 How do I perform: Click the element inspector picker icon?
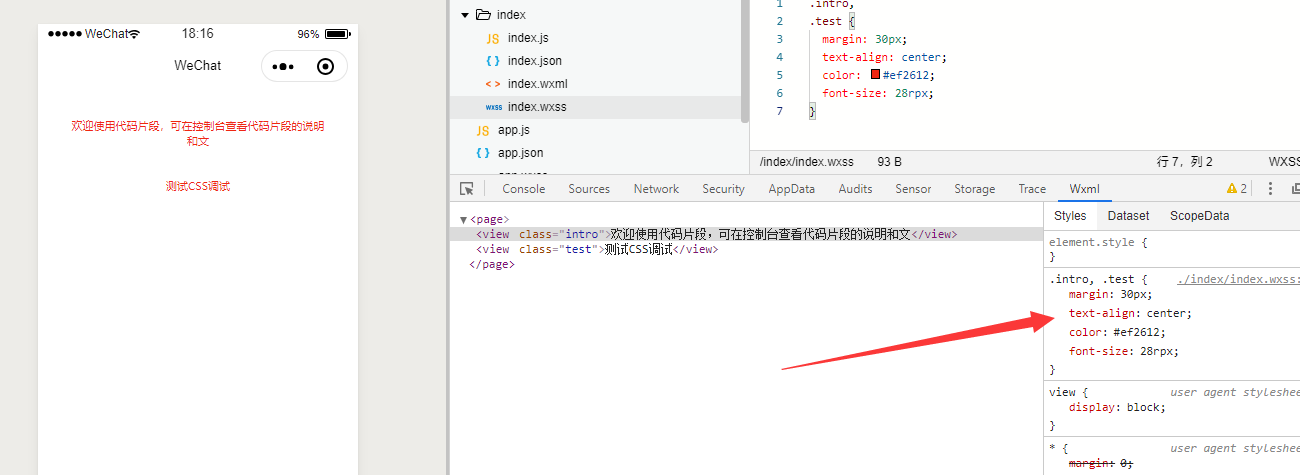467,189
